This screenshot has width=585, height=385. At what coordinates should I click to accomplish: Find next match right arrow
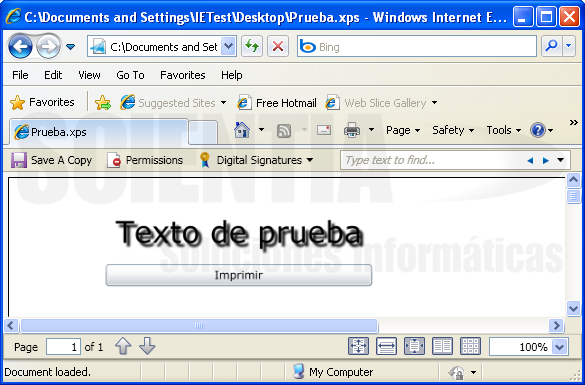pos(545,161)
